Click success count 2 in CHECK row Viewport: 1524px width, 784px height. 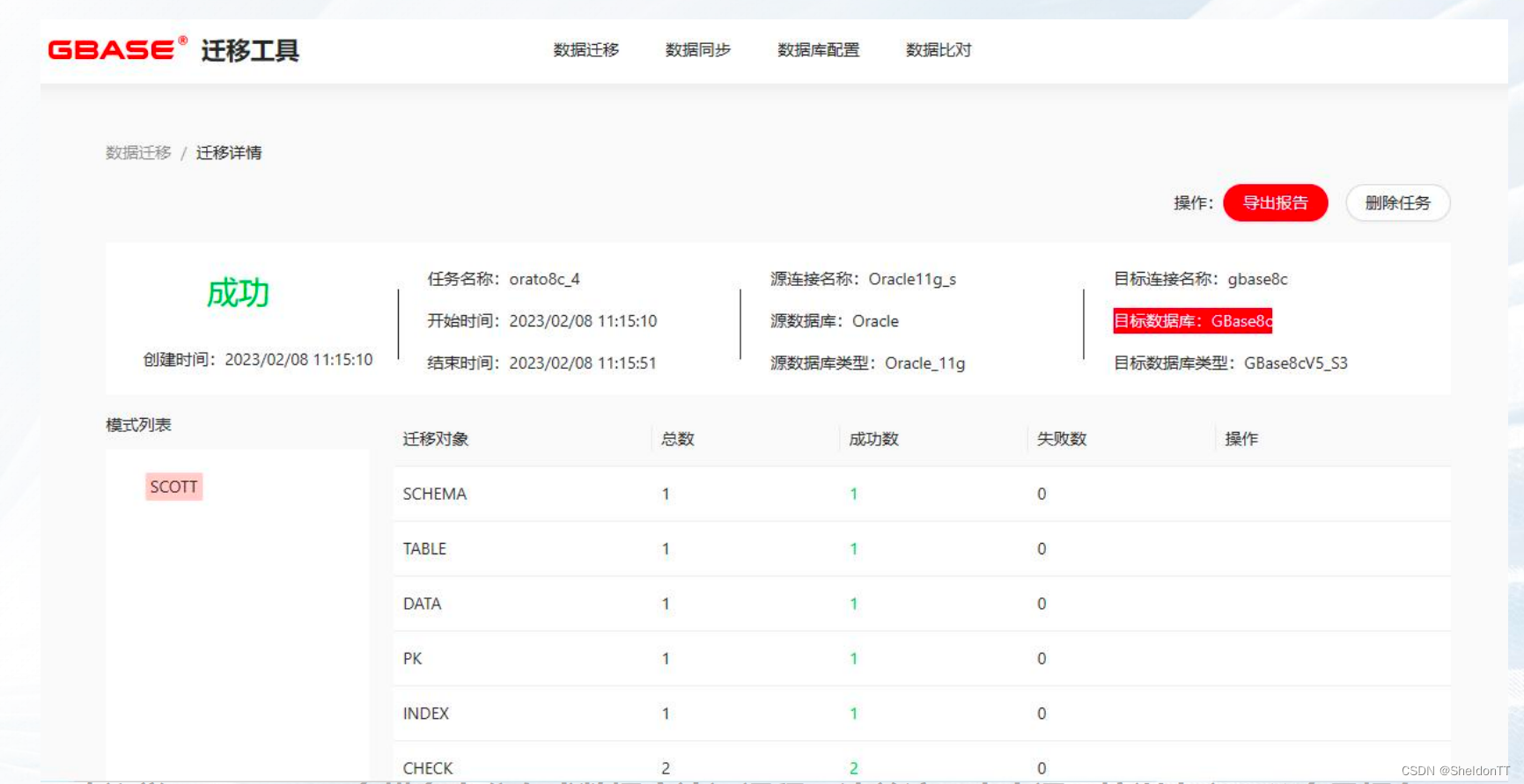(854, 768)
